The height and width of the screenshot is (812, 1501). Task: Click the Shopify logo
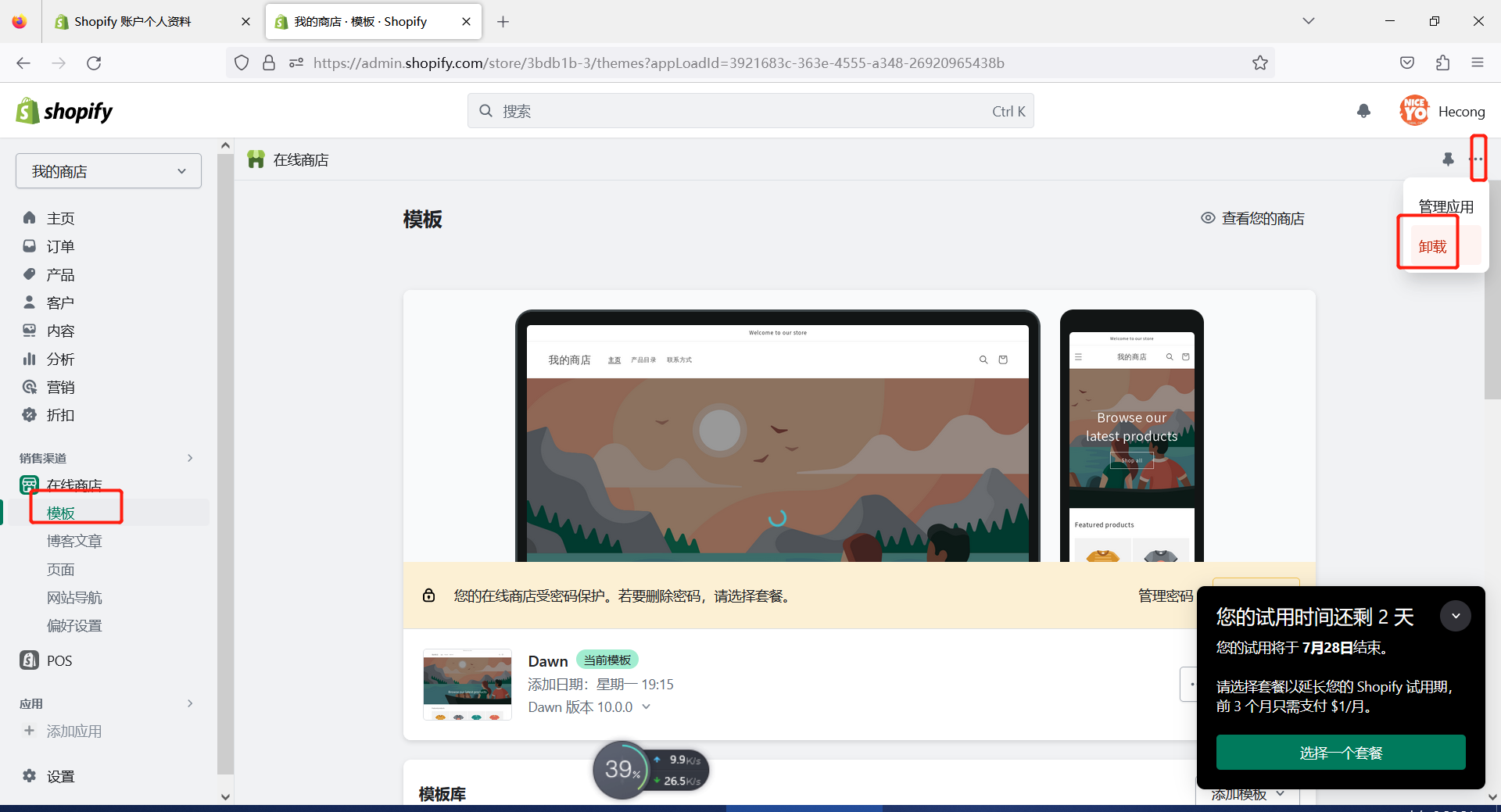(64, 111)
